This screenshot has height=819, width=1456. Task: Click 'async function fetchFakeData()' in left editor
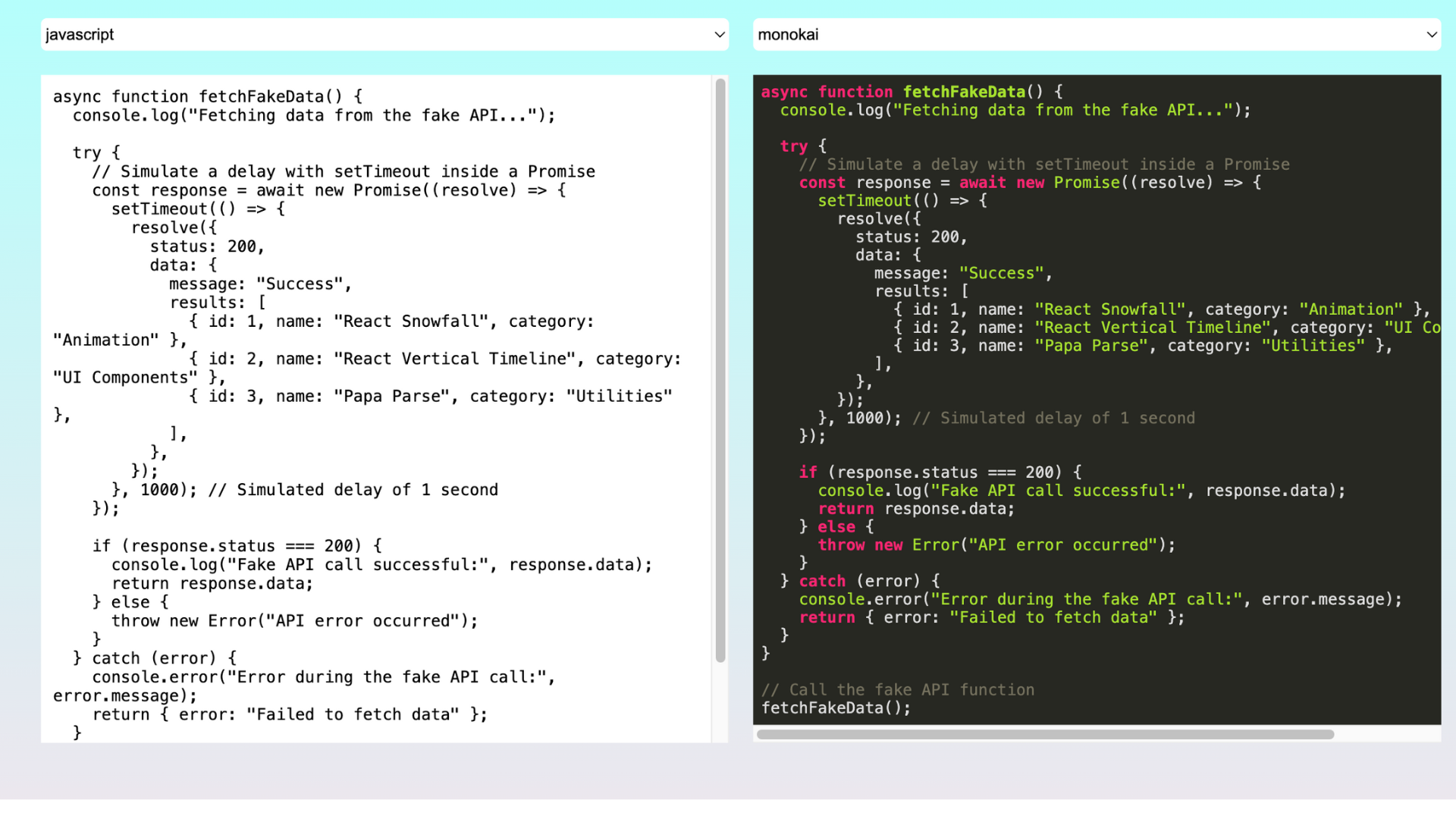point(199,97)
